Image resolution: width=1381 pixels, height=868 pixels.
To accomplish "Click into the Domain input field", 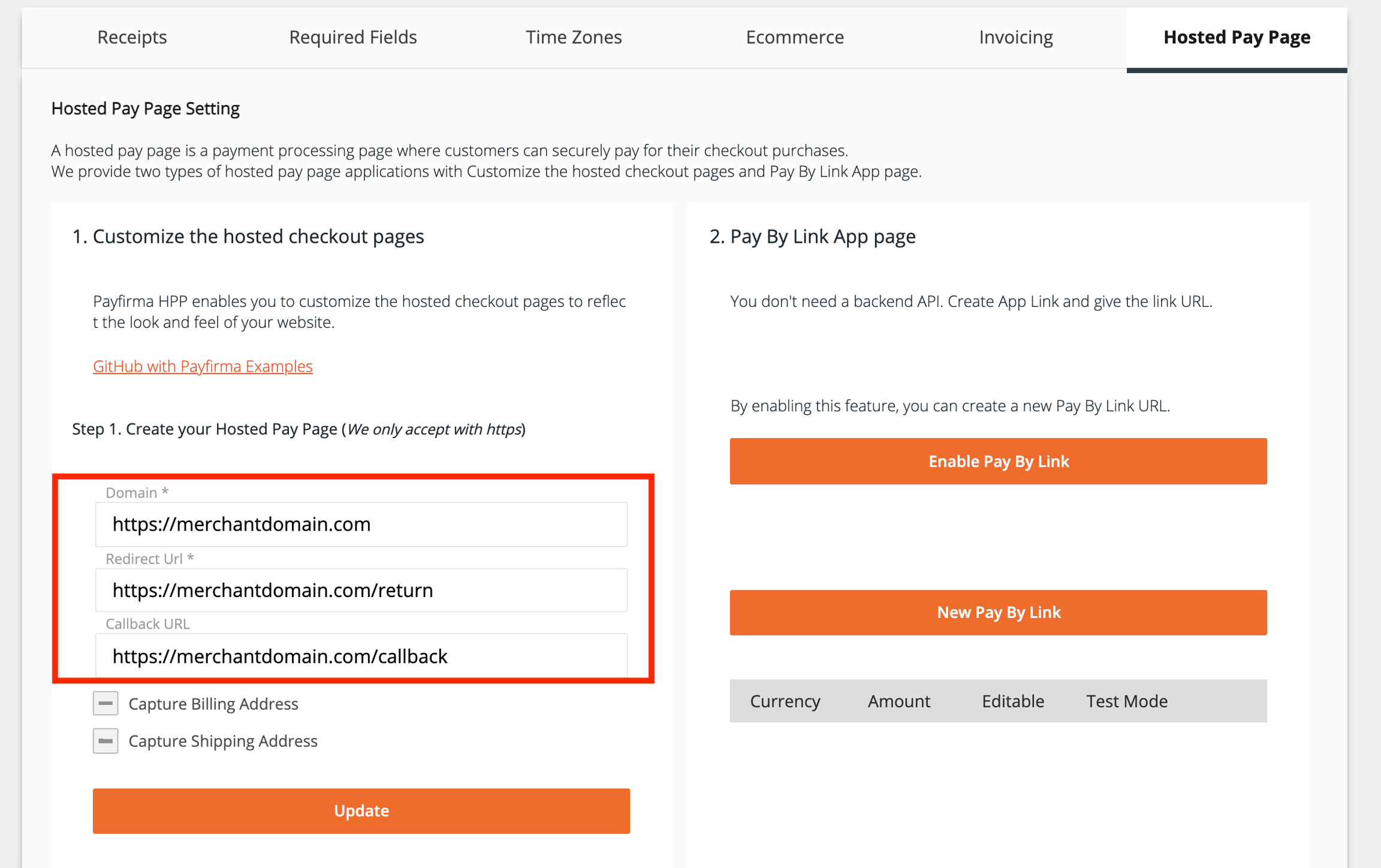I will (x=361, y=524).
